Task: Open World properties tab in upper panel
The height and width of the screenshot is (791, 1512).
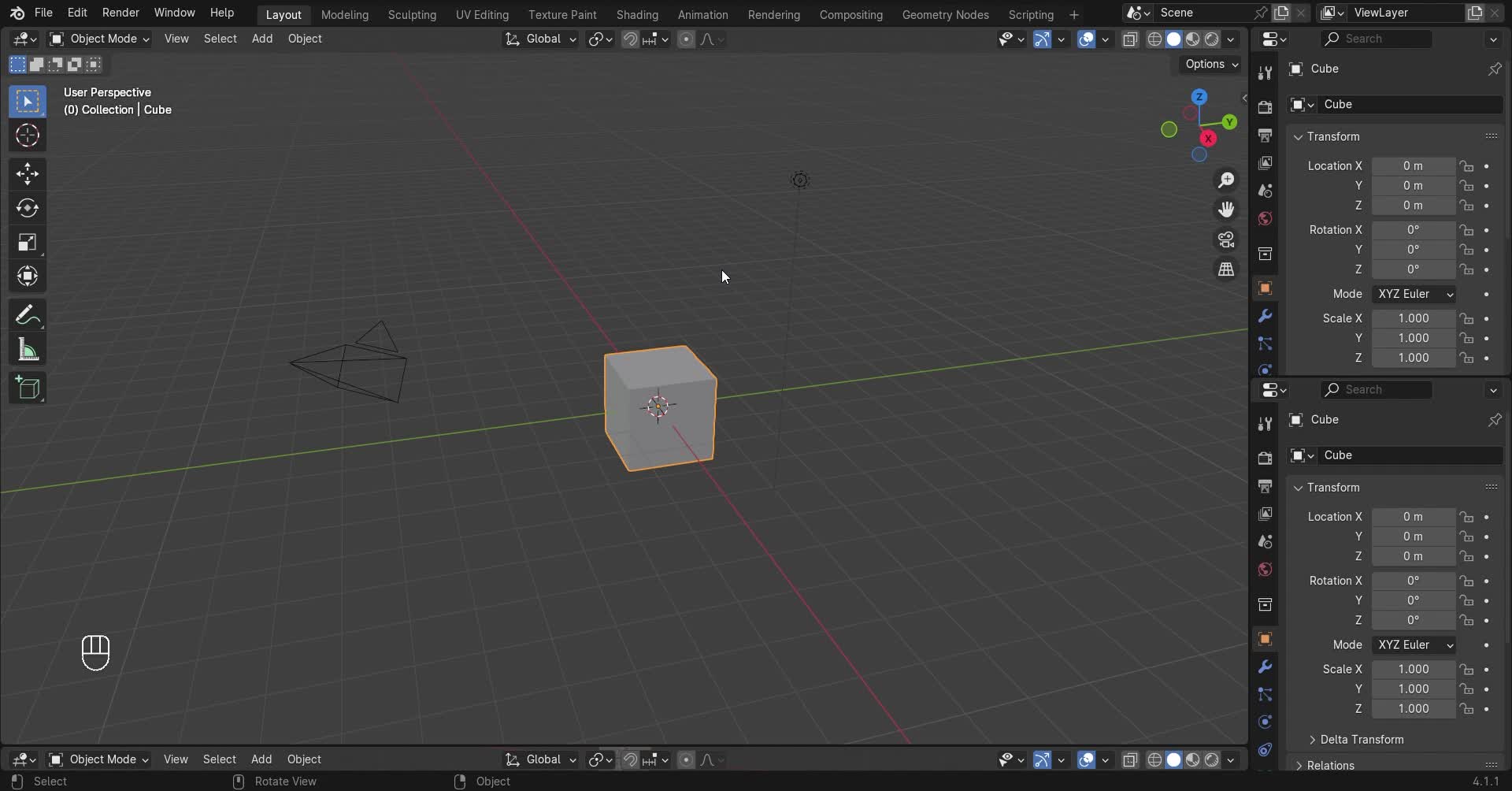Action: point(1265,218)
